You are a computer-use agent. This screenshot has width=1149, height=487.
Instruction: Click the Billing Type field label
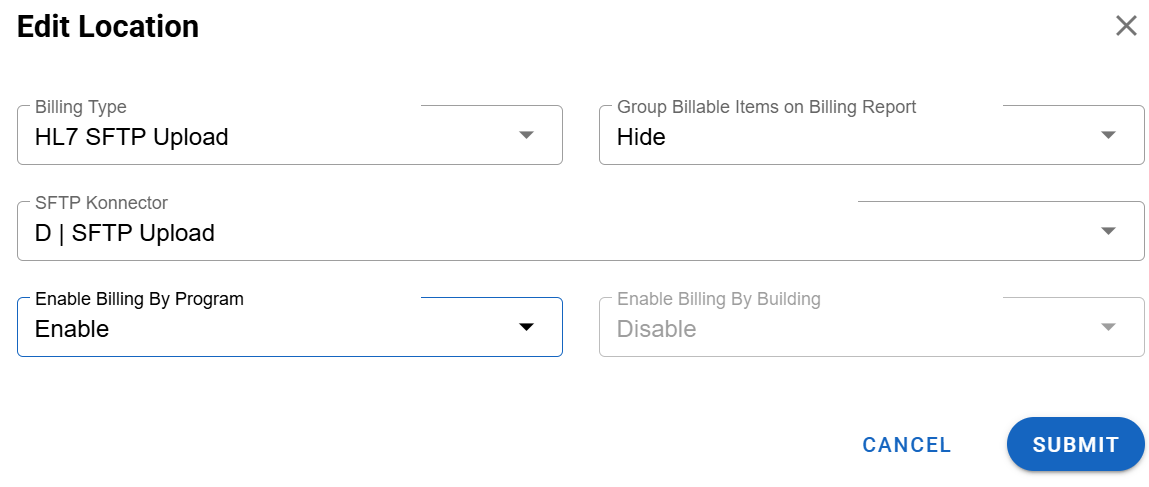[x=81, y=107]
